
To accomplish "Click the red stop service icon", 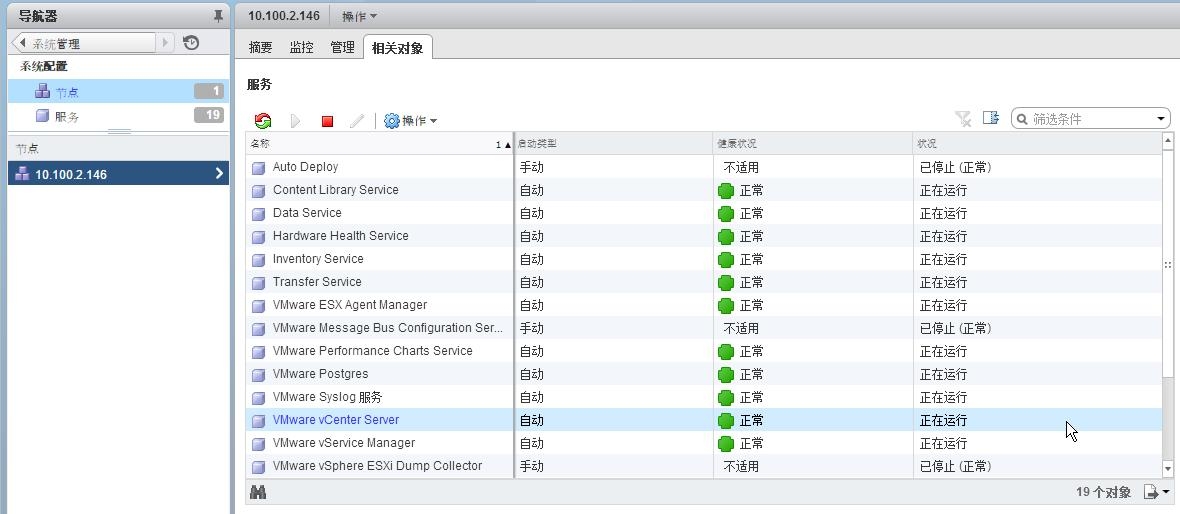I will [327, 120].
